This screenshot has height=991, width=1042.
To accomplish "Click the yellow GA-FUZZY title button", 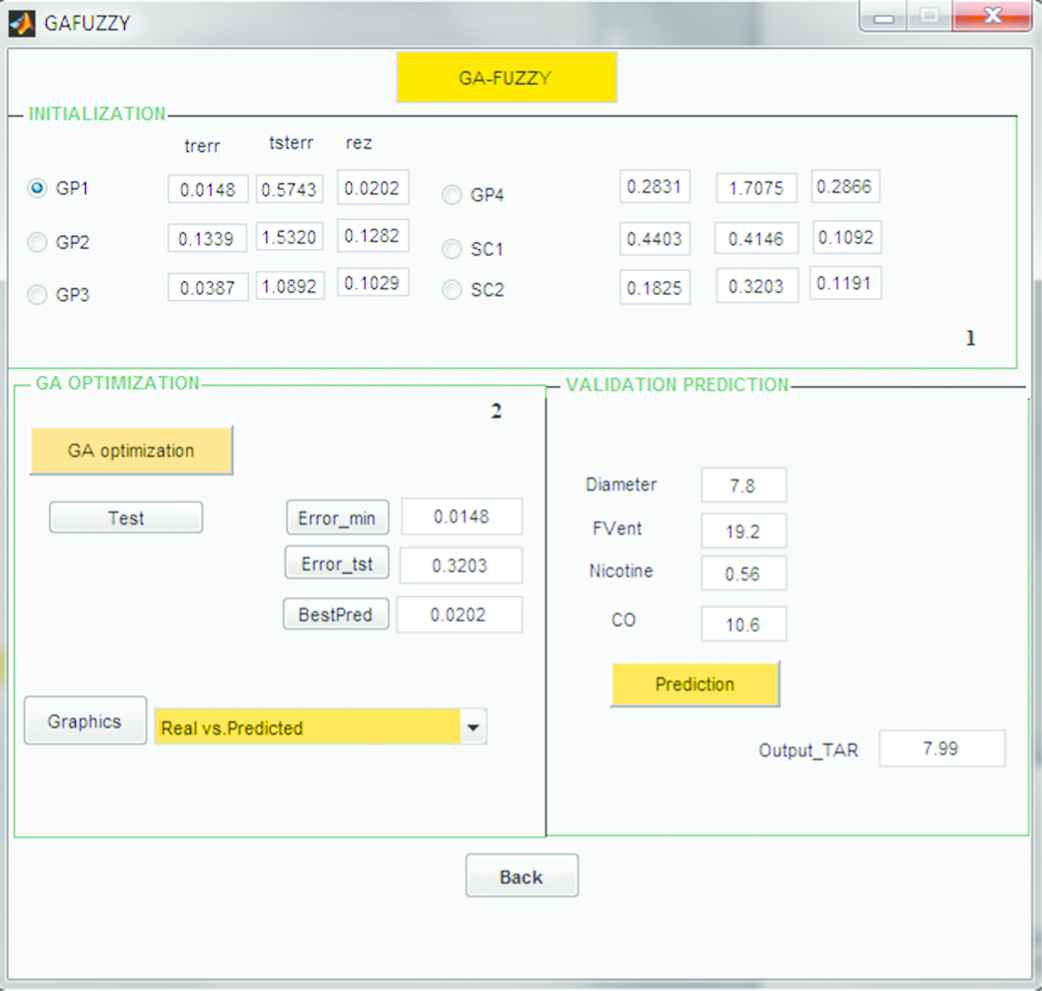I will 506,78.
